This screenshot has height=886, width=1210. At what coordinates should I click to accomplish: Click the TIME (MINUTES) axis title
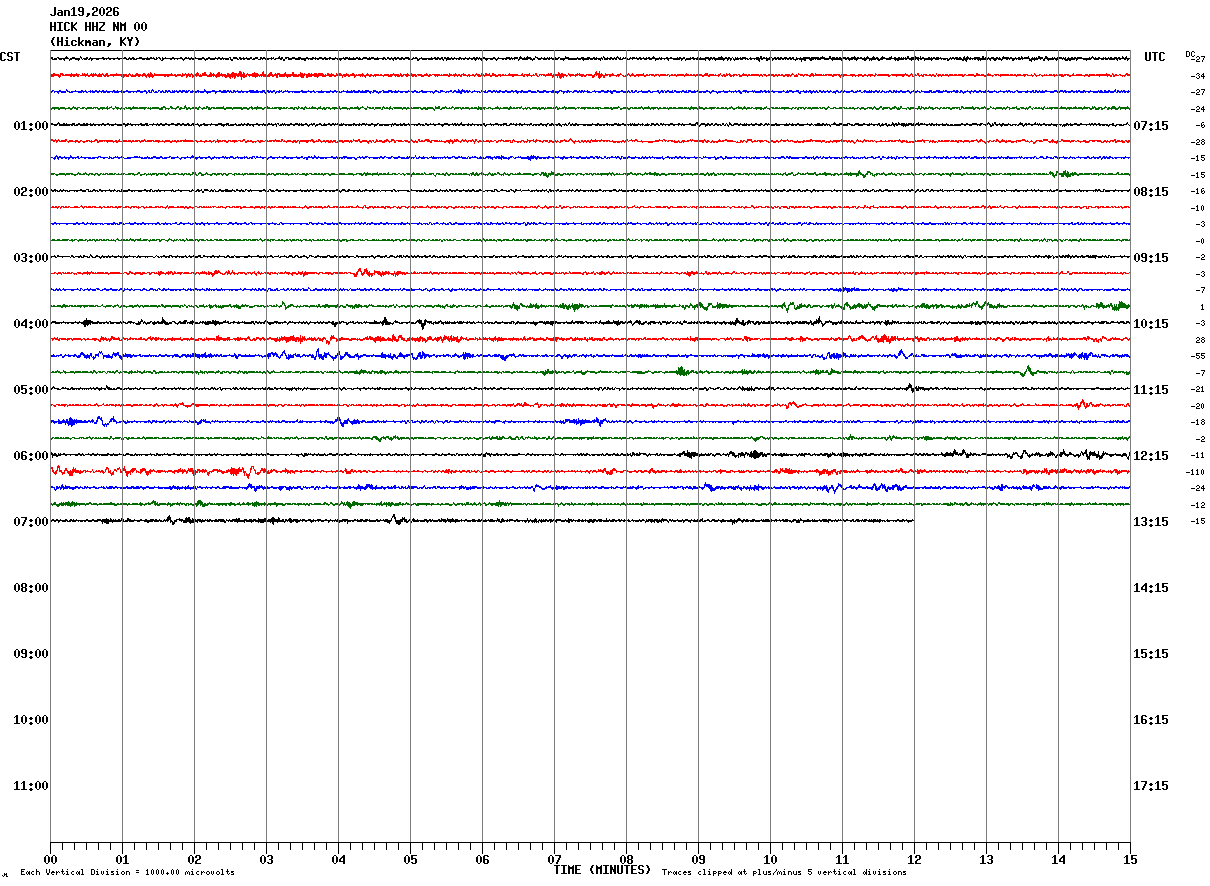tap(602, 870)
